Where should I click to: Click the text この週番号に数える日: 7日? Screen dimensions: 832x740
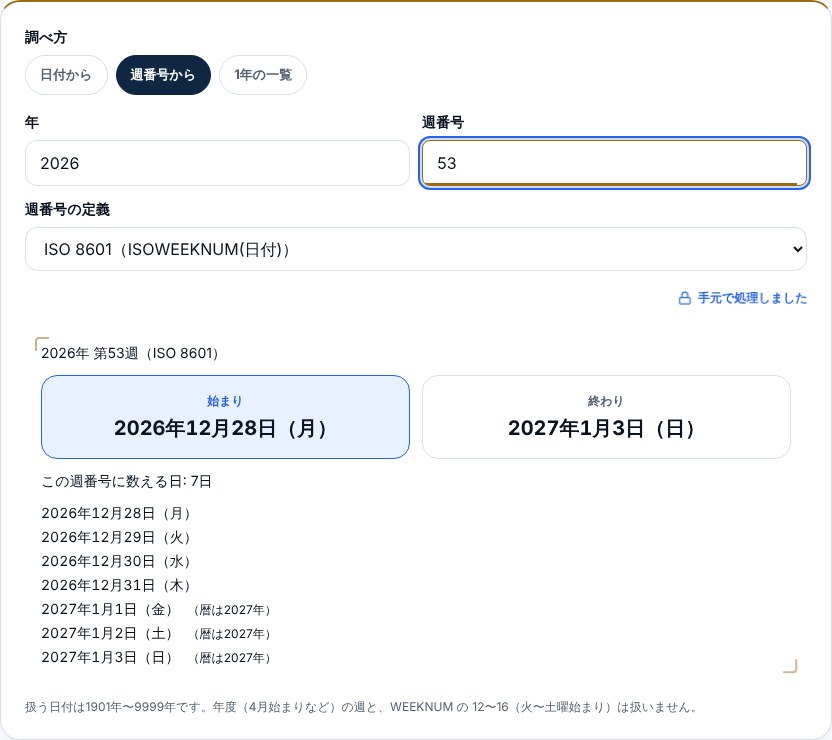(127, 482)
